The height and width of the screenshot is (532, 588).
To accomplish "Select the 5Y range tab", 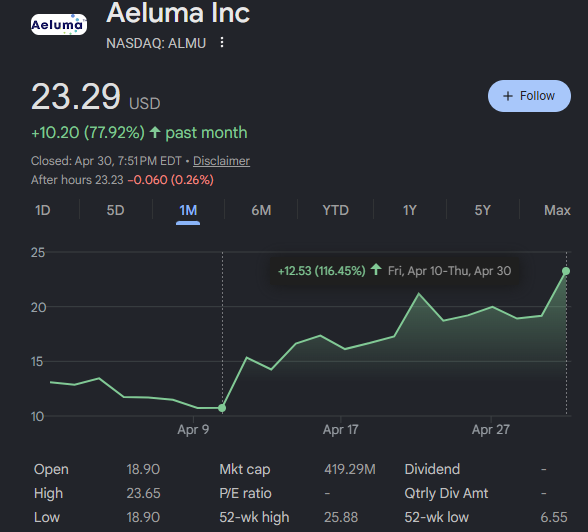I will click(482, 210).
